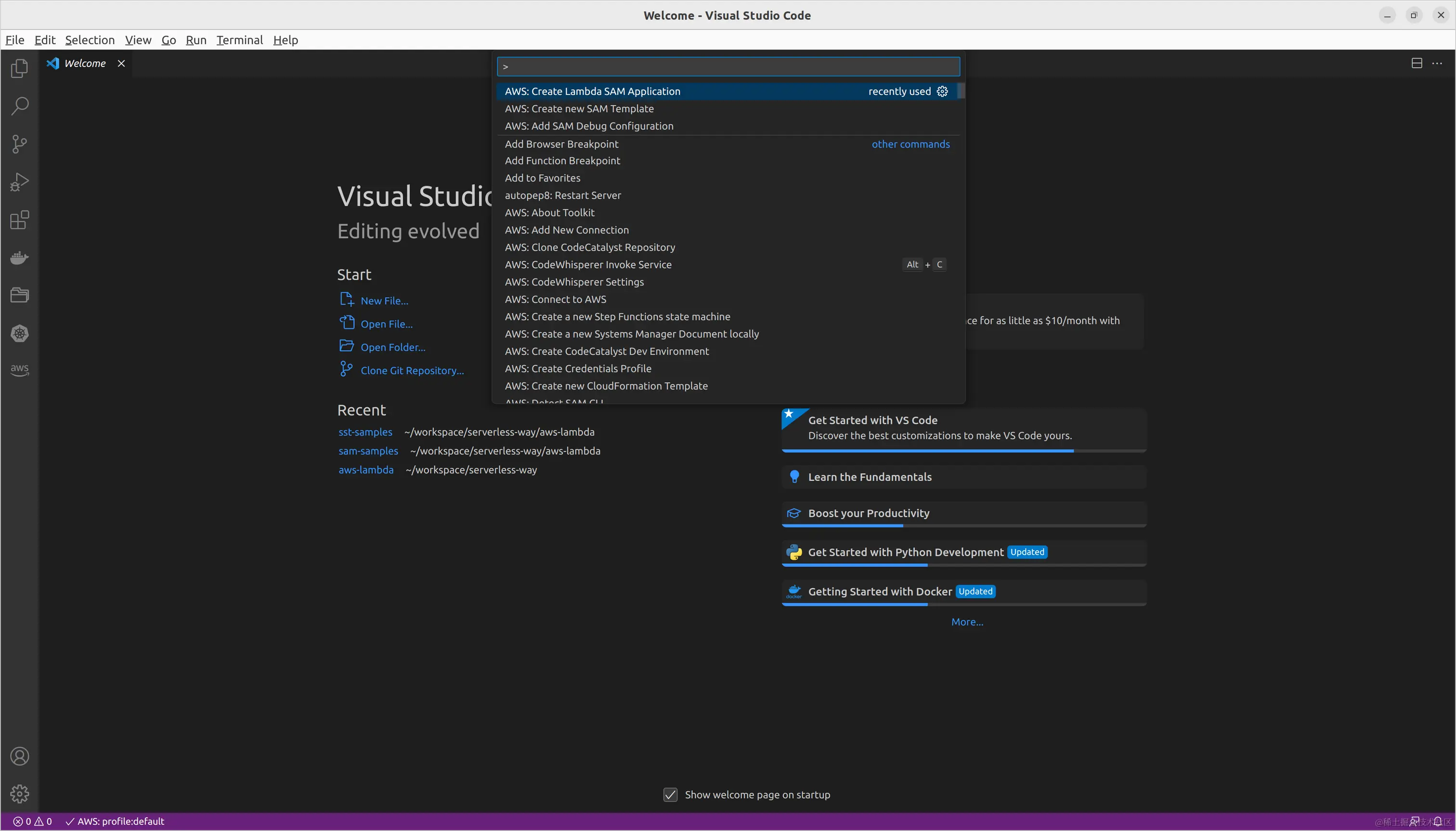Viewport: 1456px width, 831px height.
Task: Click the command palette input field
Action: (x=728, y=67)
